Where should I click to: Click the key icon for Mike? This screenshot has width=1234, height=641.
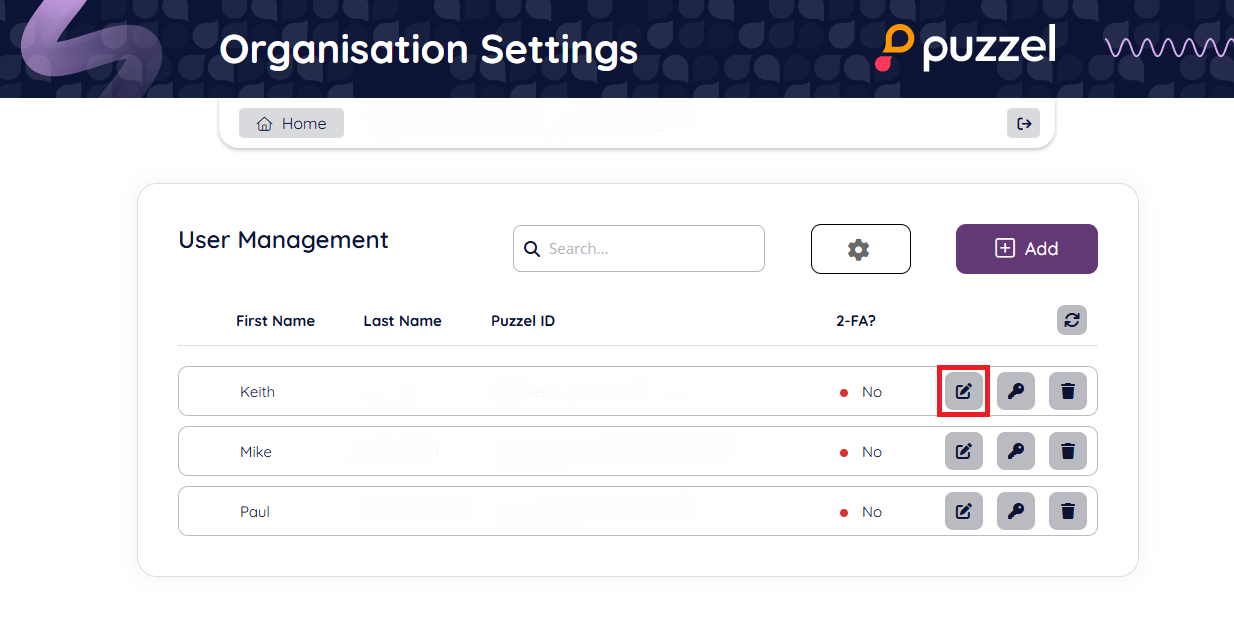(x=1016, y=452)
